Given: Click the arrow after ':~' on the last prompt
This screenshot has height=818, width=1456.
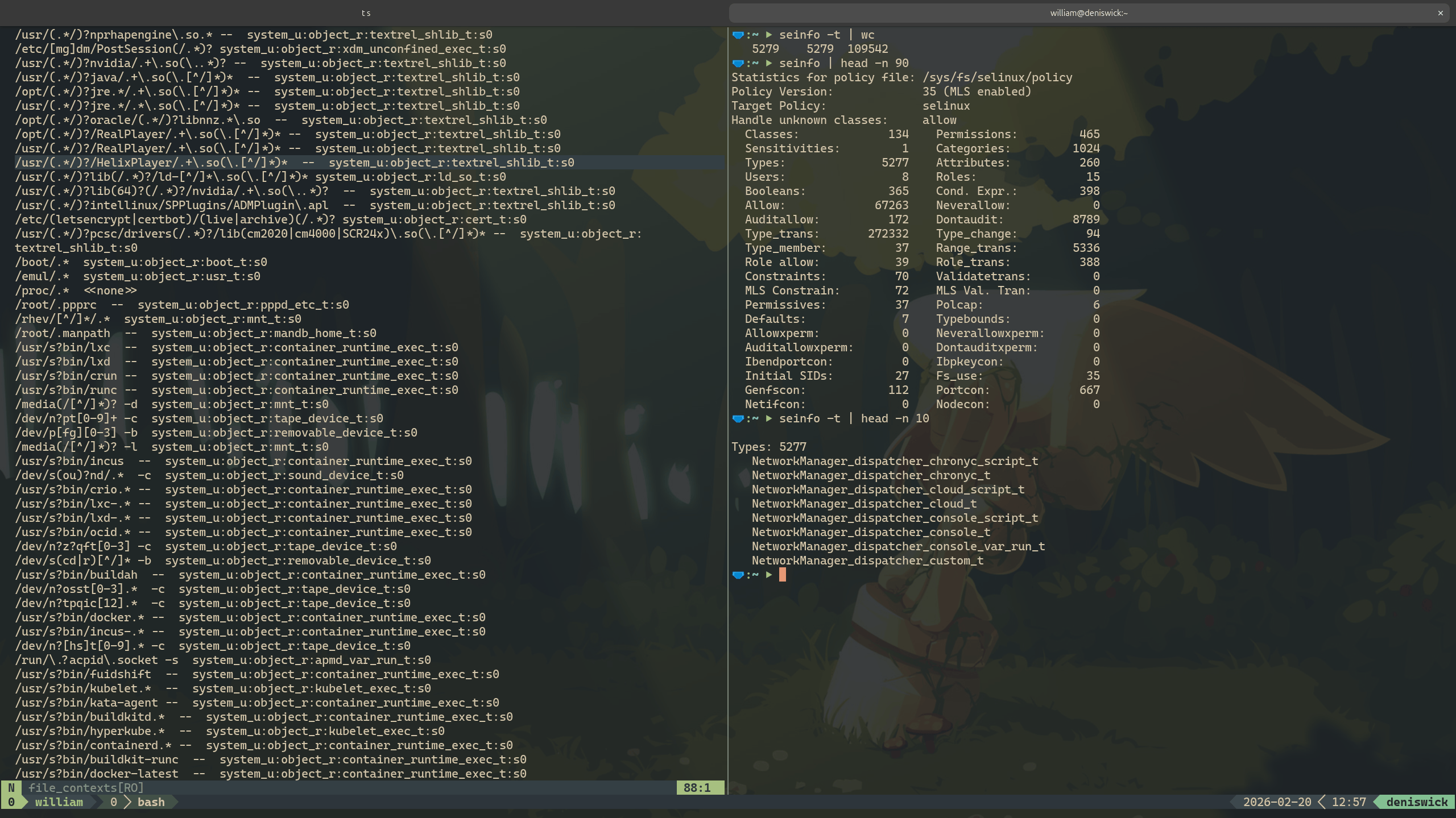Looking at the screenshot, I should 769,575.
